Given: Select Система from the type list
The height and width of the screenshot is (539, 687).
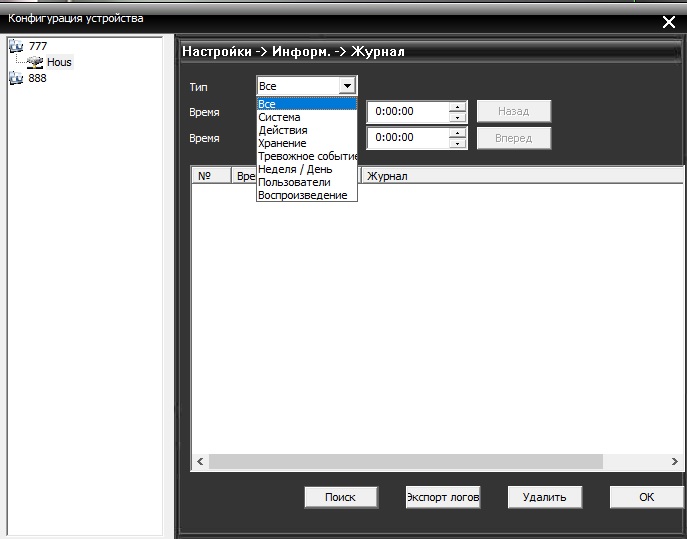Looking at the screenshot, I should tap(279, 117).
